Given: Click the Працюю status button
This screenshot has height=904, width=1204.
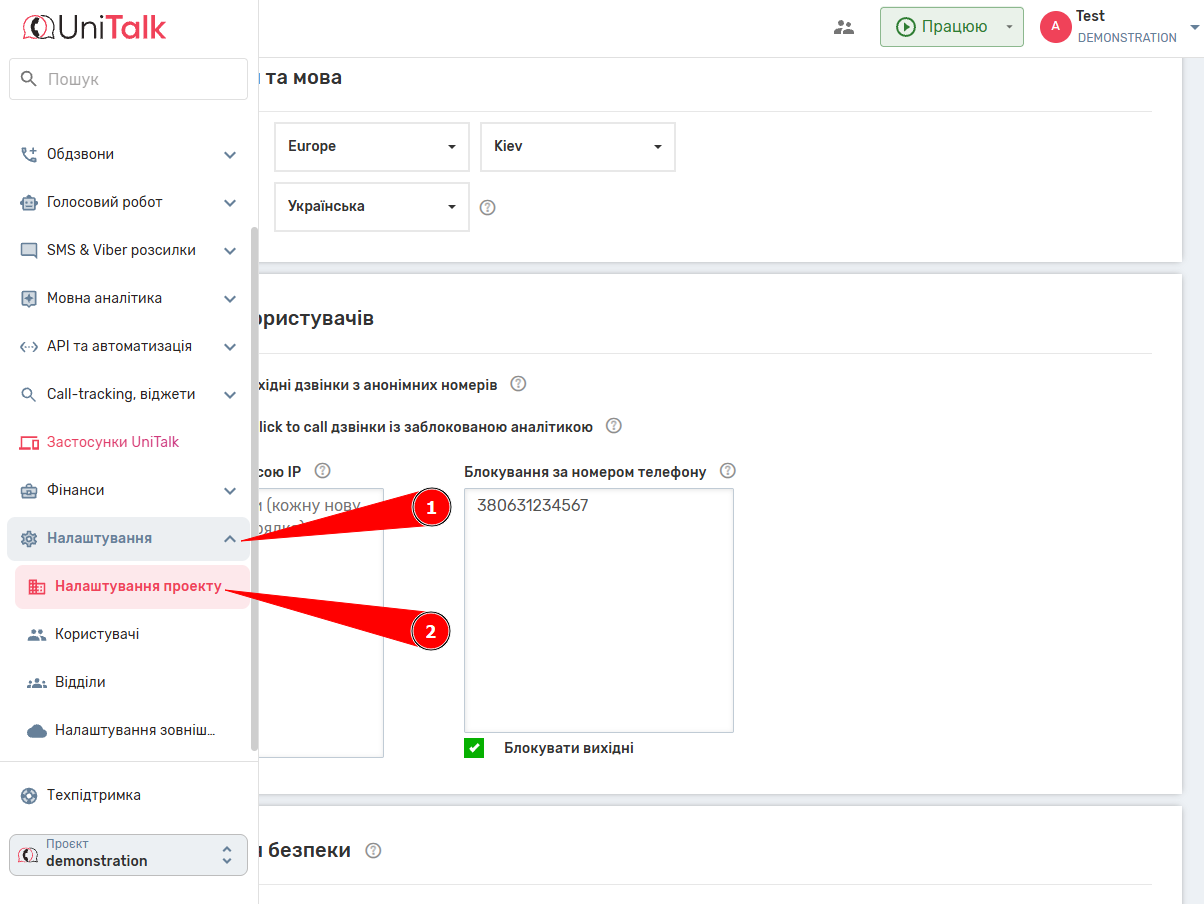Looking at the screenshot, I should pyautogui.click(x=941, y=27).
